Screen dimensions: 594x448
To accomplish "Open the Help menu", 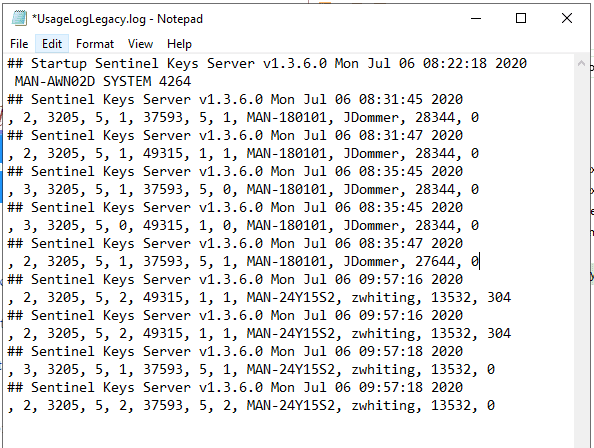I will coord(179,44).
